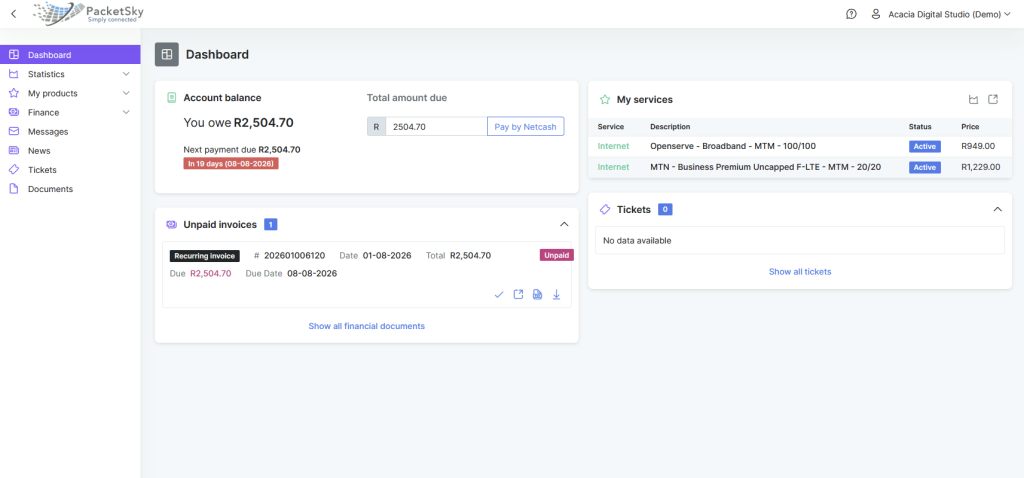Click the red In 19 days badge
The height and width of the screenshot is (478, 1024).
tap(231, 163)
